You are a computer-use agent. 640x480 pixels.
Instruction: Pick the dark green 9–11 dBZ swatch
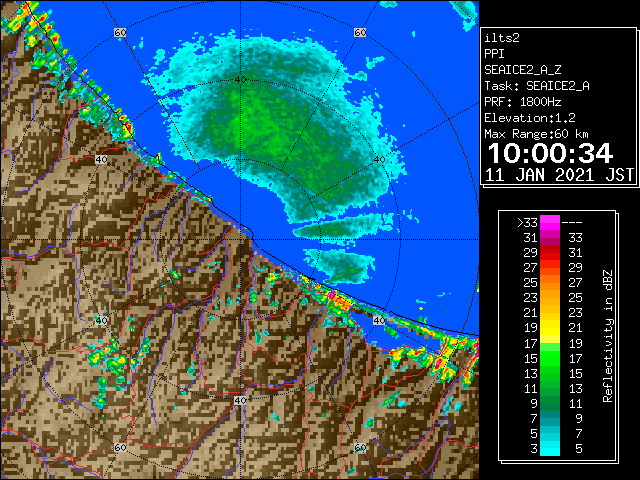pos(550,404)
